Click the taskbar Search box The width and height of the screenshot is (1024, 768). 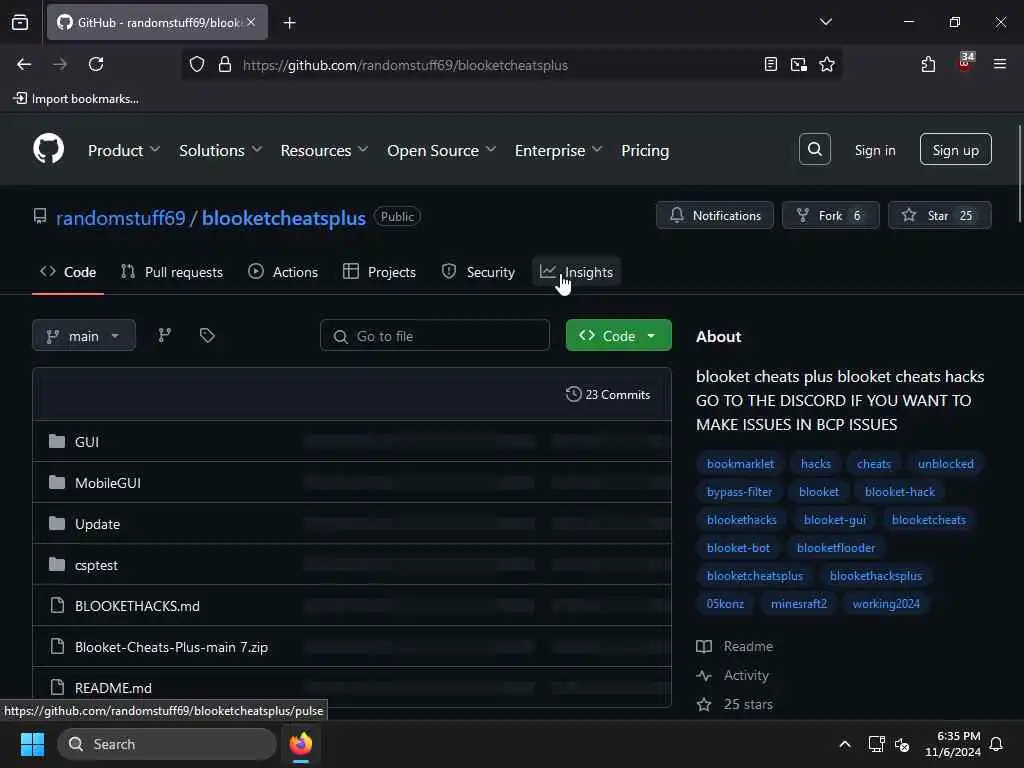(x=167, y=744)
